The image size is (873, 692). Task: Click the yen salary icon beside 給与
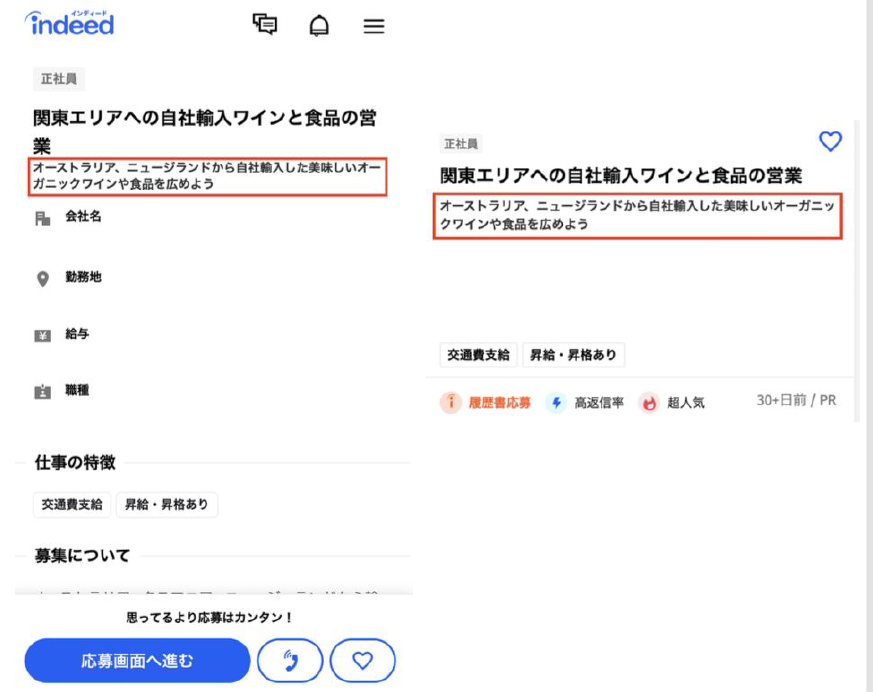coord(43,335)
